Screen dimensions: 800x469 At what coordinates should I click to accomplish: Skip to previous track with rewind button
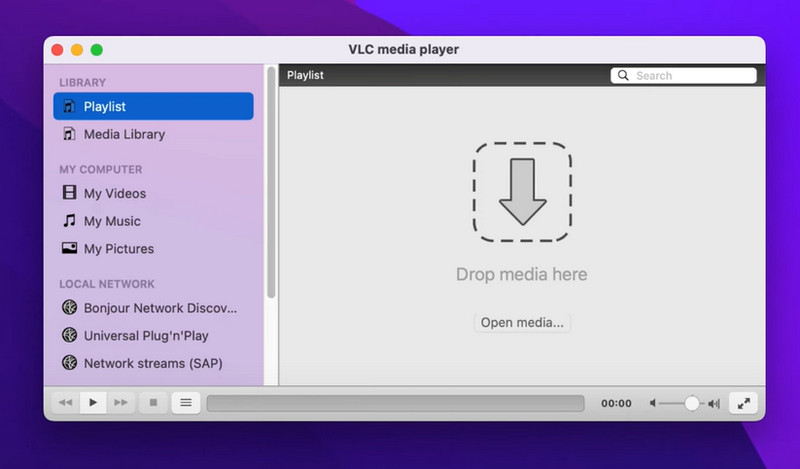click(66, 403)
